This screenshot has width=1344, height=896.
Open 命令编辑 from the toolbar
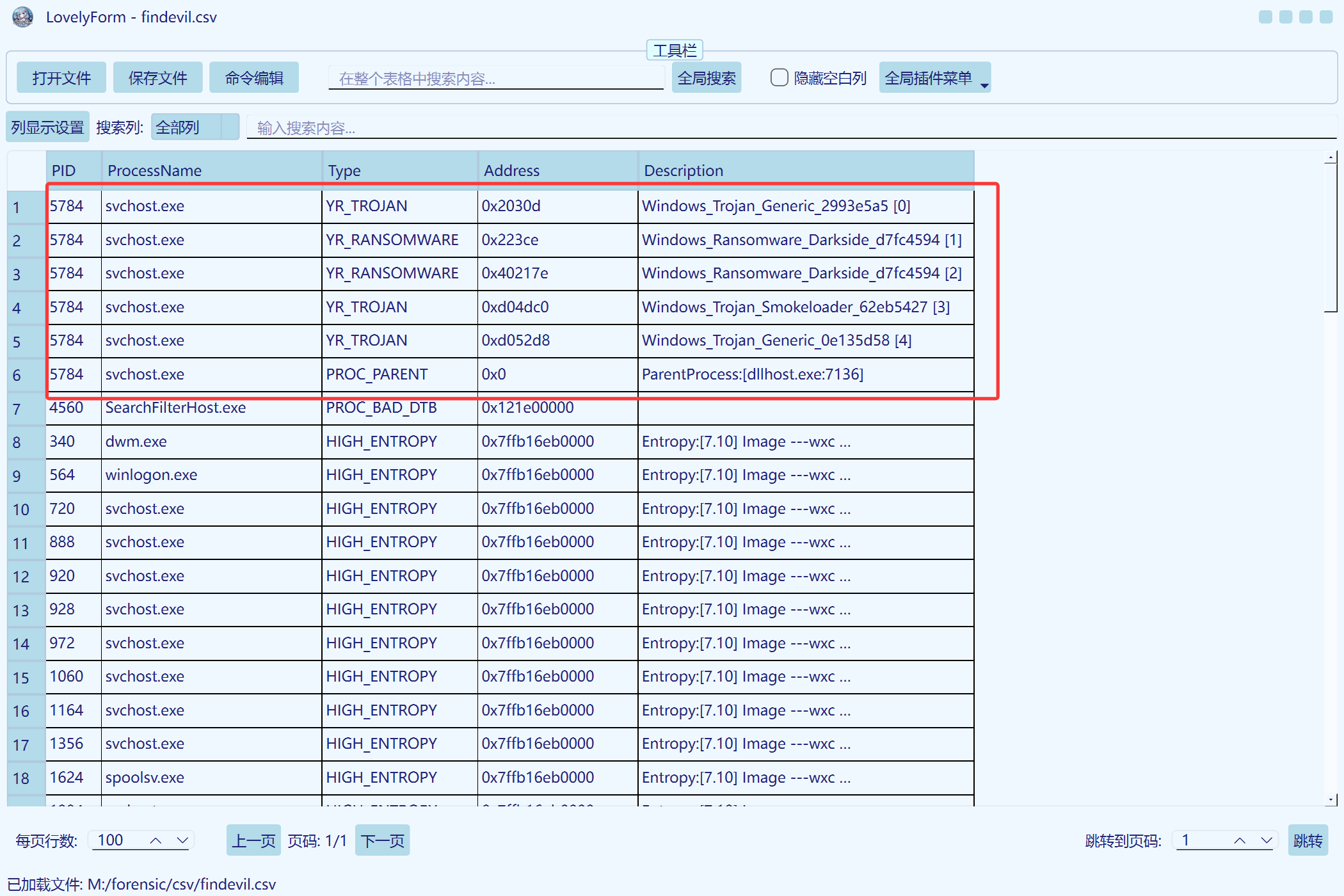pyautogui.click(x=254, y=78)
